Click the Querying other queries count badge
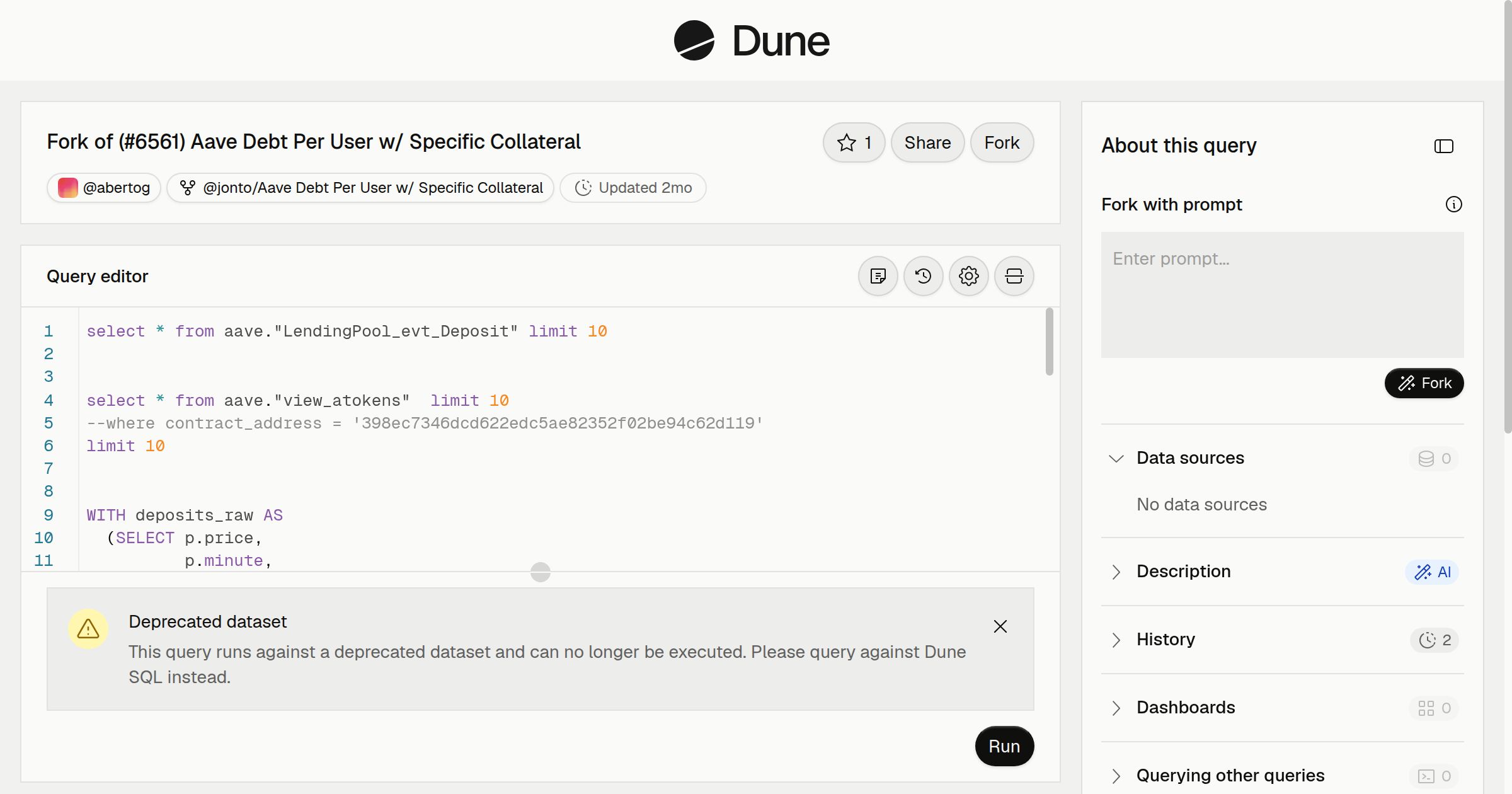 [1434, 776]
